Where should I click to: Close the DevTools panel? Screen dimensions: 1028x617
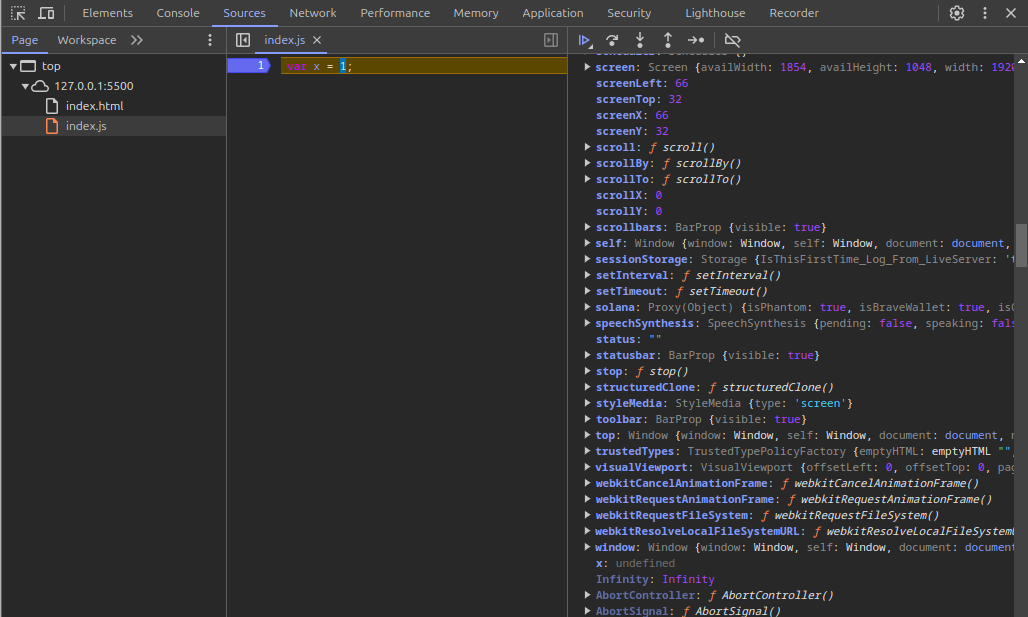coord(1011,13)
